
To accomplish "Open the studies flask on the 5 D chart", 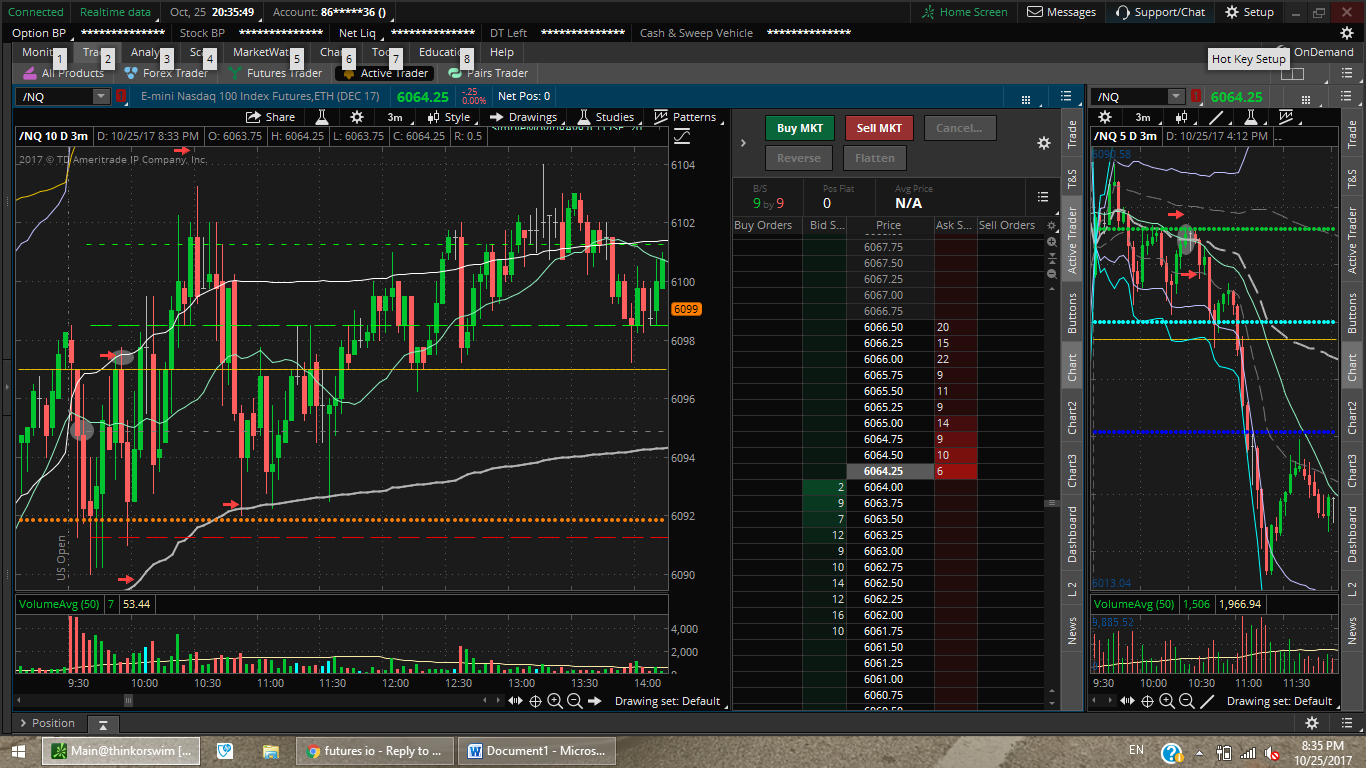I will [x=1250, y=117].
